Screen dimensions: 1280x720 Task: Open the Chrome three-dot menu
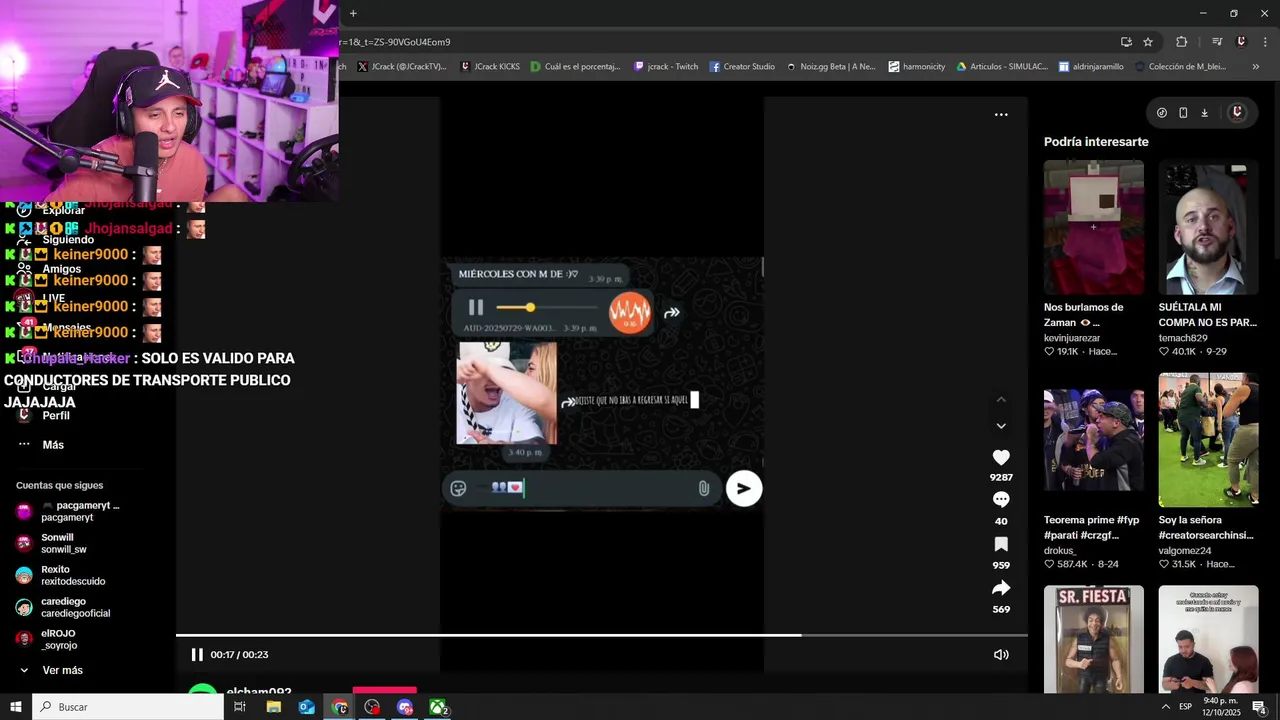(1266, 42)
